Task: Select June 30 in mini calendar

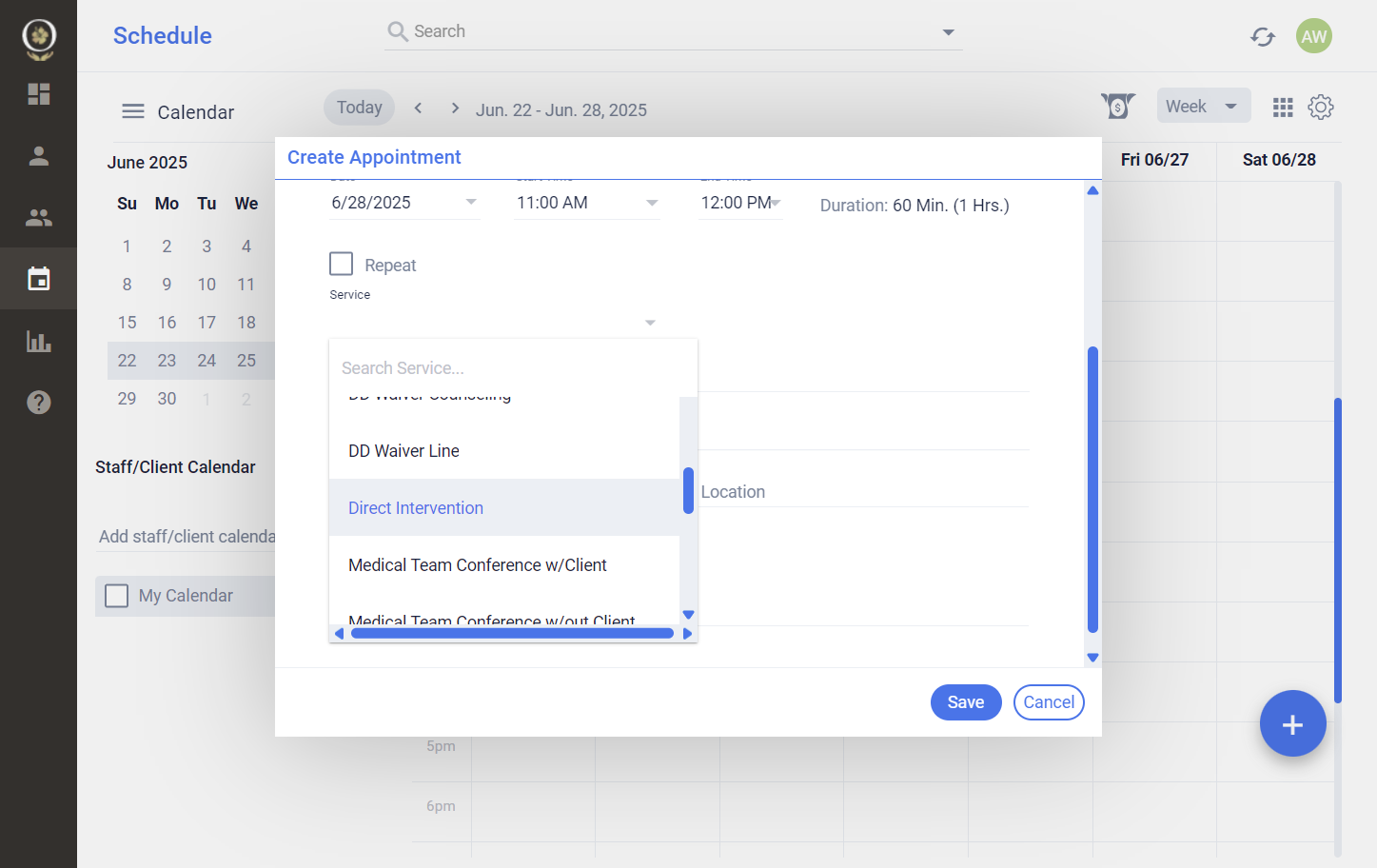Action: pyautogui.click(x=167, y=399)
